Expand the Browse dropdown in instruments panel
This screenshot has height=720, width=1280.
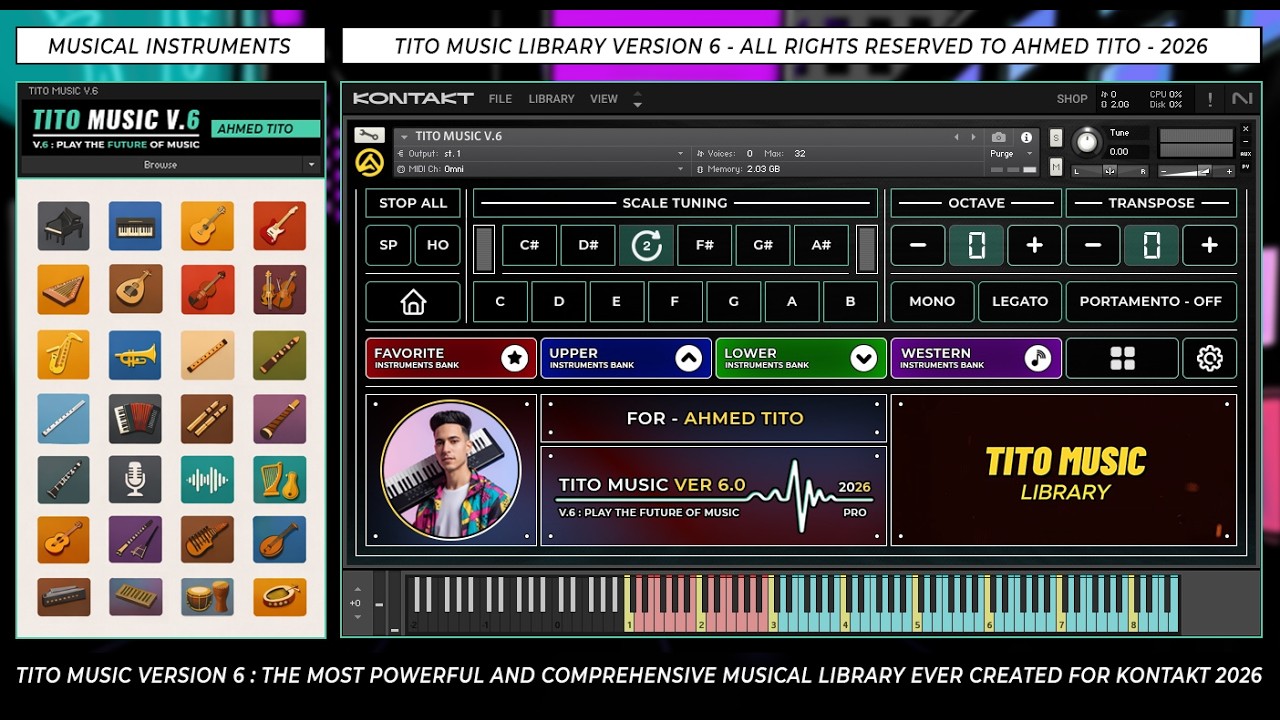[x=311, y=165]
